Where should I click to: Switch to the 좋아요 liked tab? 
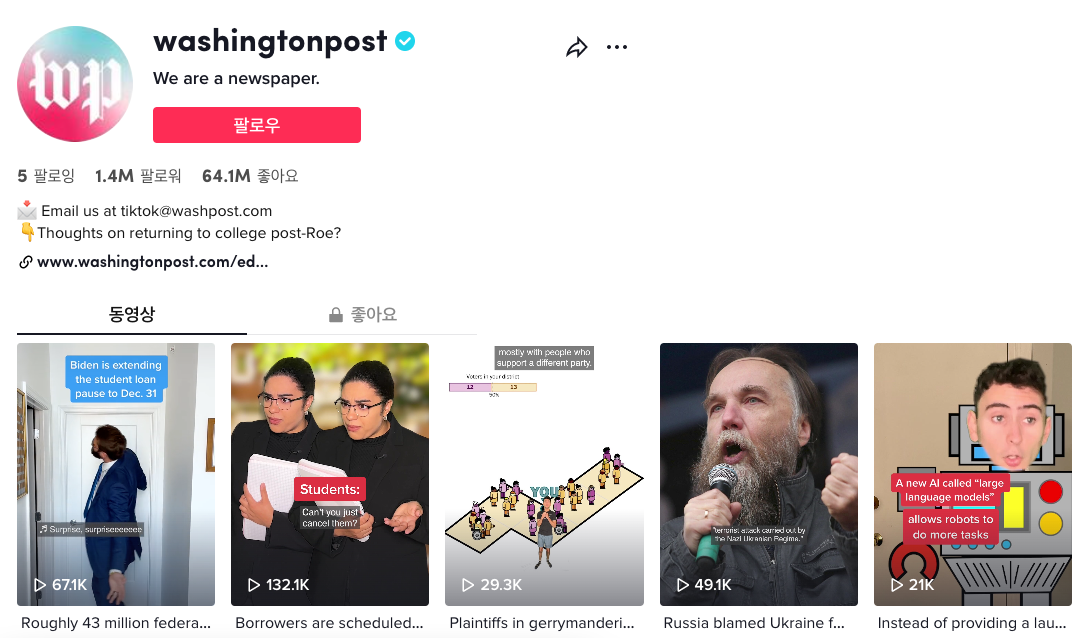tap(362, 315)
